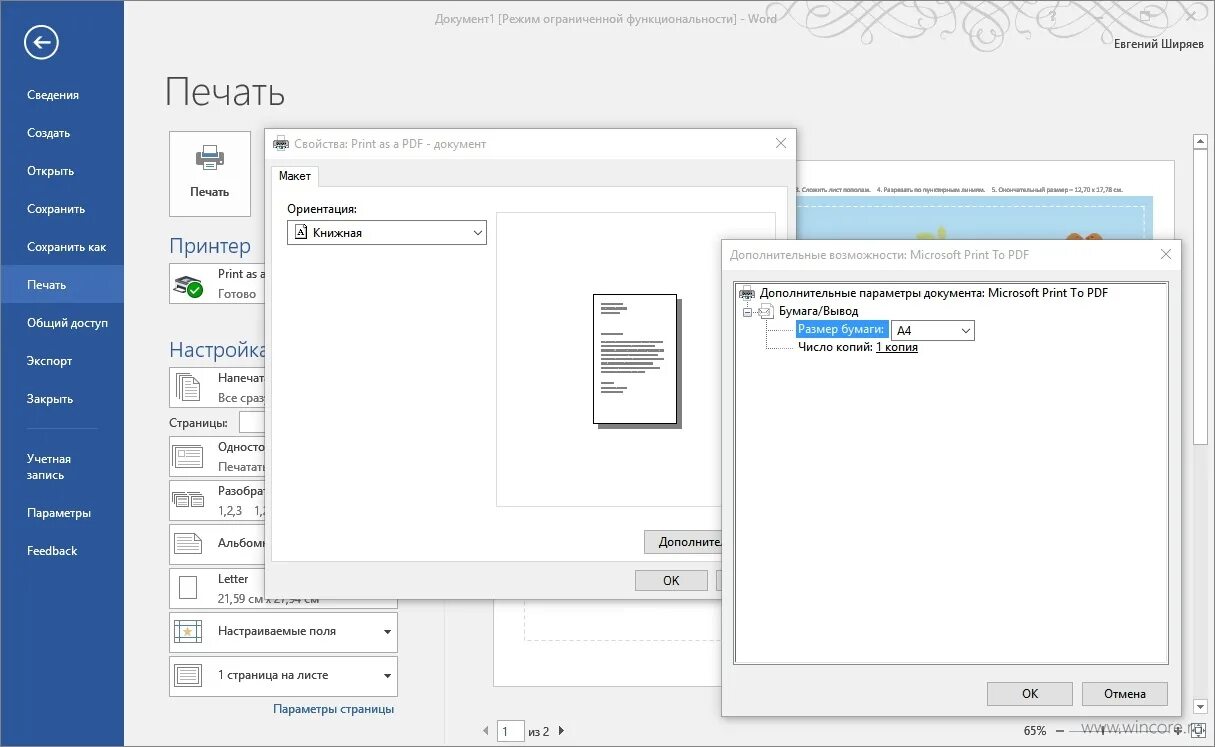The image size is (1215, 747).
Task: Click the landscape orientation icon at Альбомная
Action: tap(188, 544)
